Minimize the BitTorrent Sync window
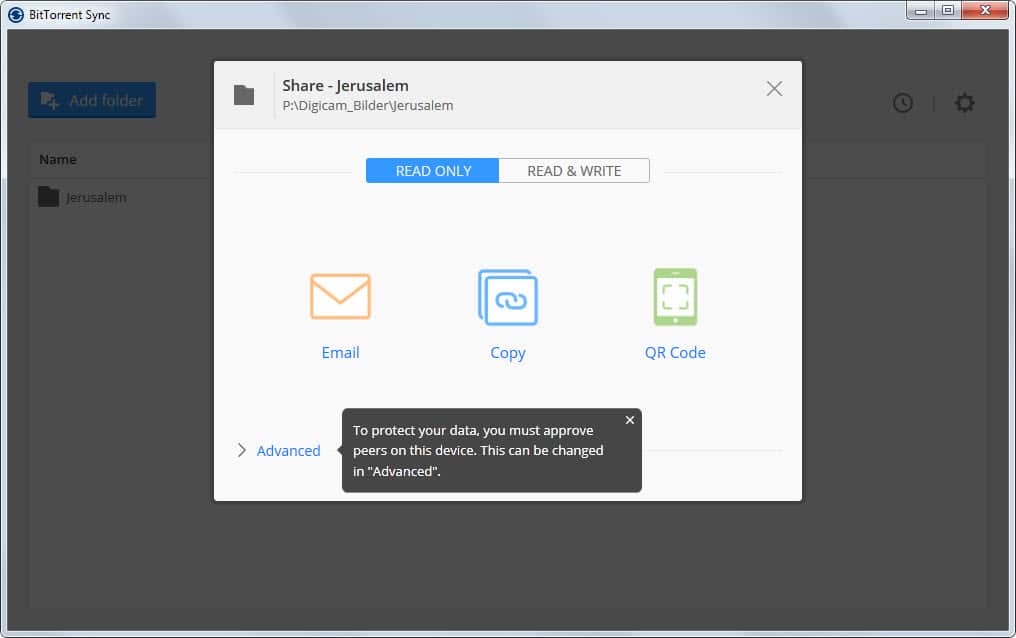The image size is (1016, 638). click(921, 10)
